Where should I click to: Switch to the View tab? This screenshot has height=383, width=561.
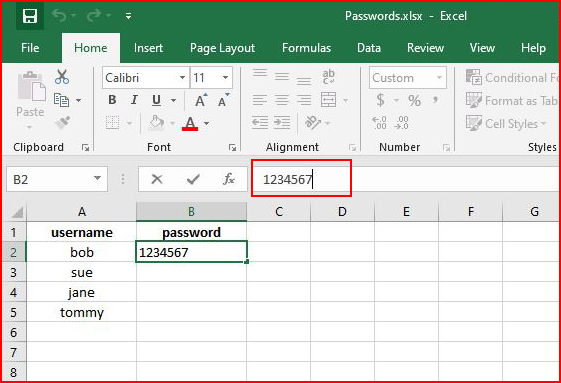click(482, 48)
